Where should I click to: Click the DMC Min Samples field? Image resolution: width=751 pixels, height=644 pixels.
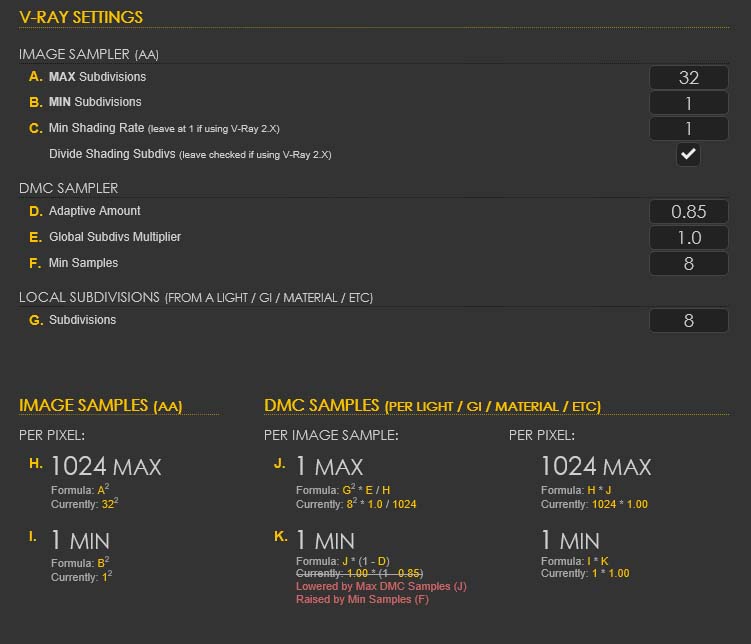click(x=688, y=264)
